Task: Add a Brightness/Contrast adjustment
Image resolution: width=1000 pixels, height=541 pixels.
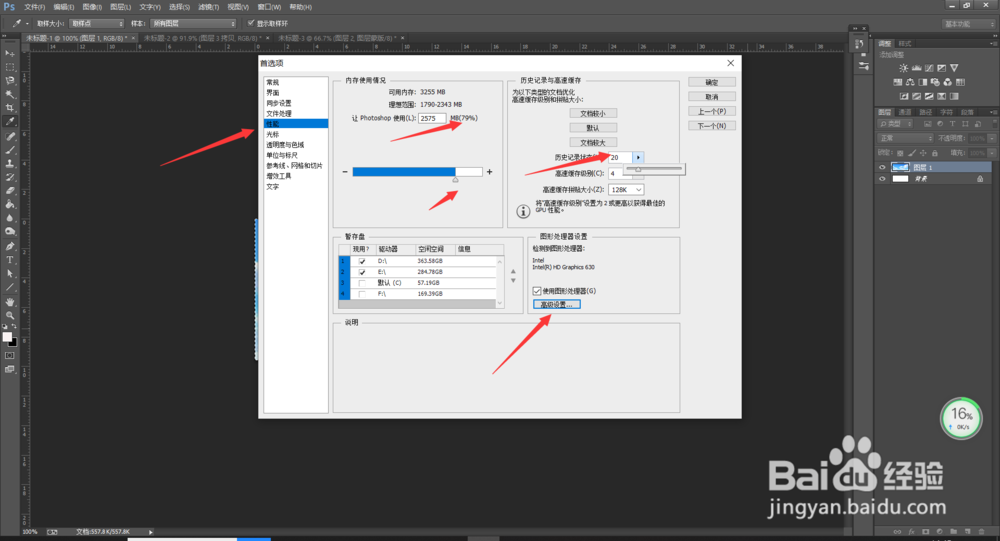Action: (903, 68)
